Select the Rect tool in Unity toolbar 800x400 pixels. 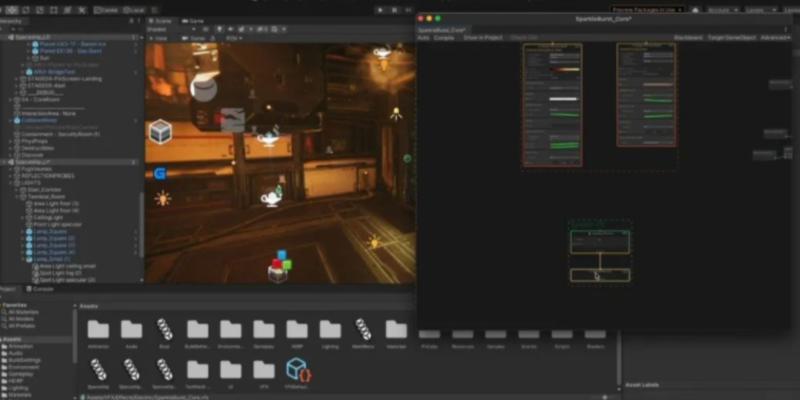coord(54,10)
